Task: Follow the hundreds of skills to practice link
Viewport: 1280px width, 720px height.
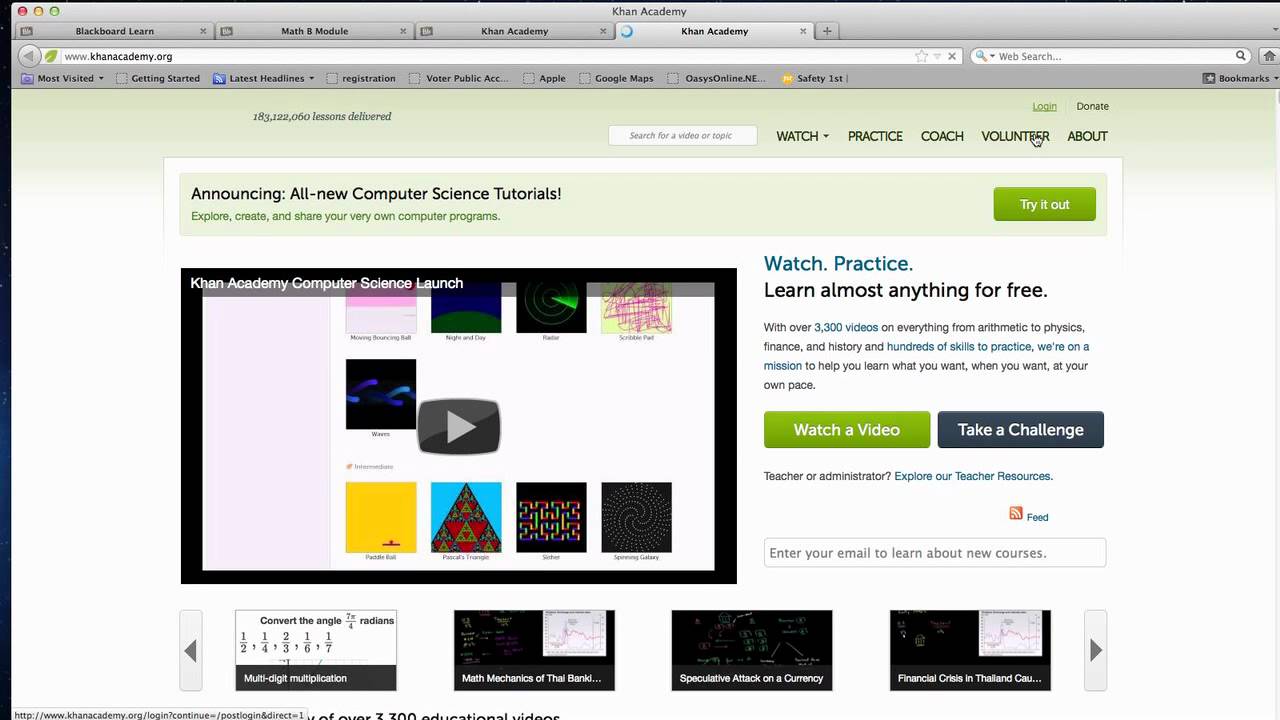Action: pos(959,346)
